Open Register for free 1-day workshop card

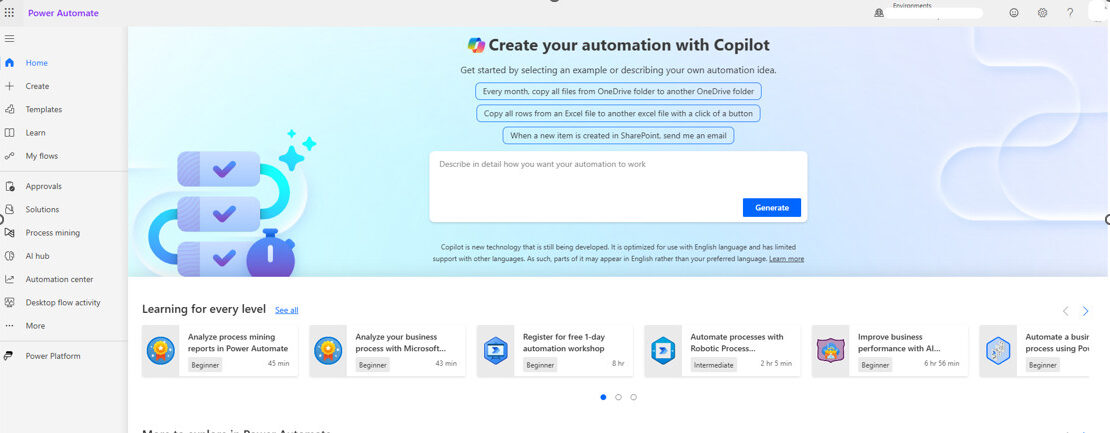555,351
